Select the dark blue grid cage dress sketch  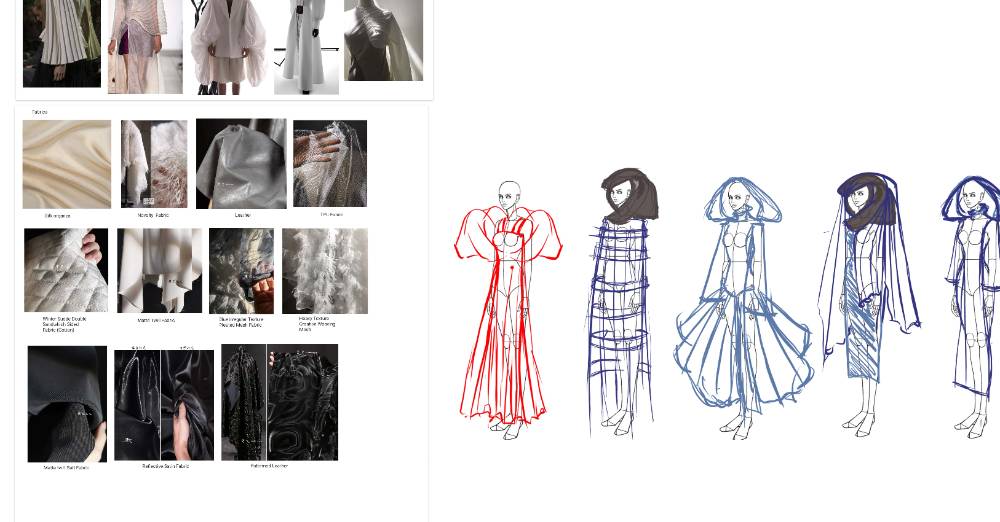coord(622,302)
